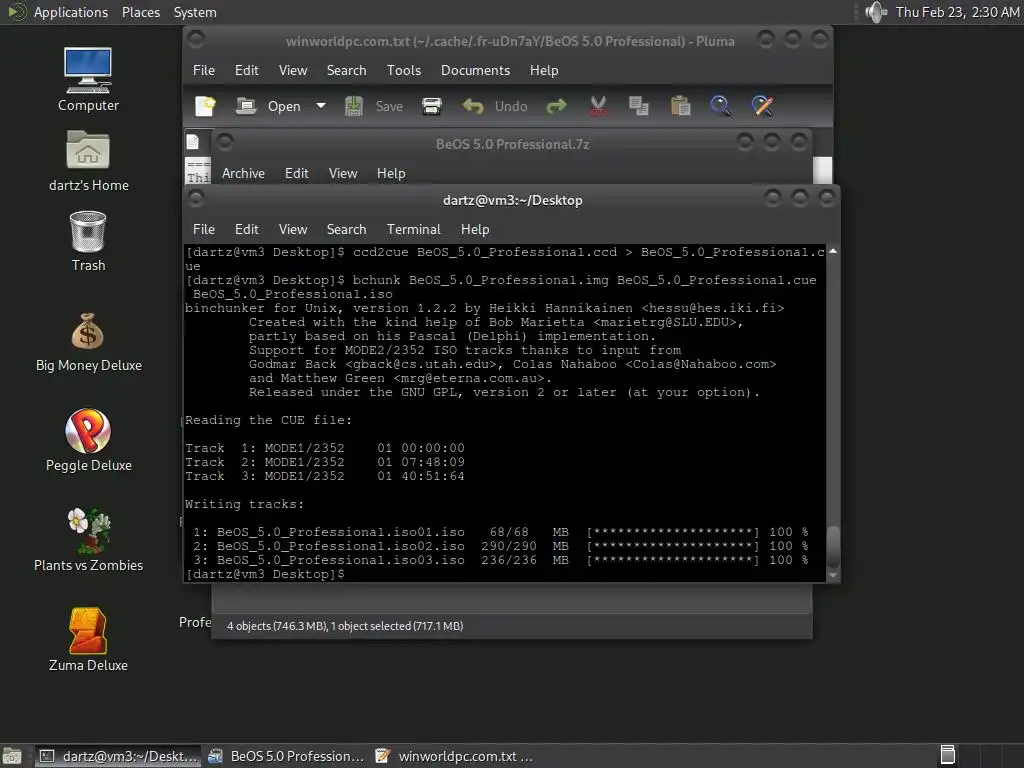
Task: Open the Terminal menu in terminal window
Action: (x=413, y=230)
